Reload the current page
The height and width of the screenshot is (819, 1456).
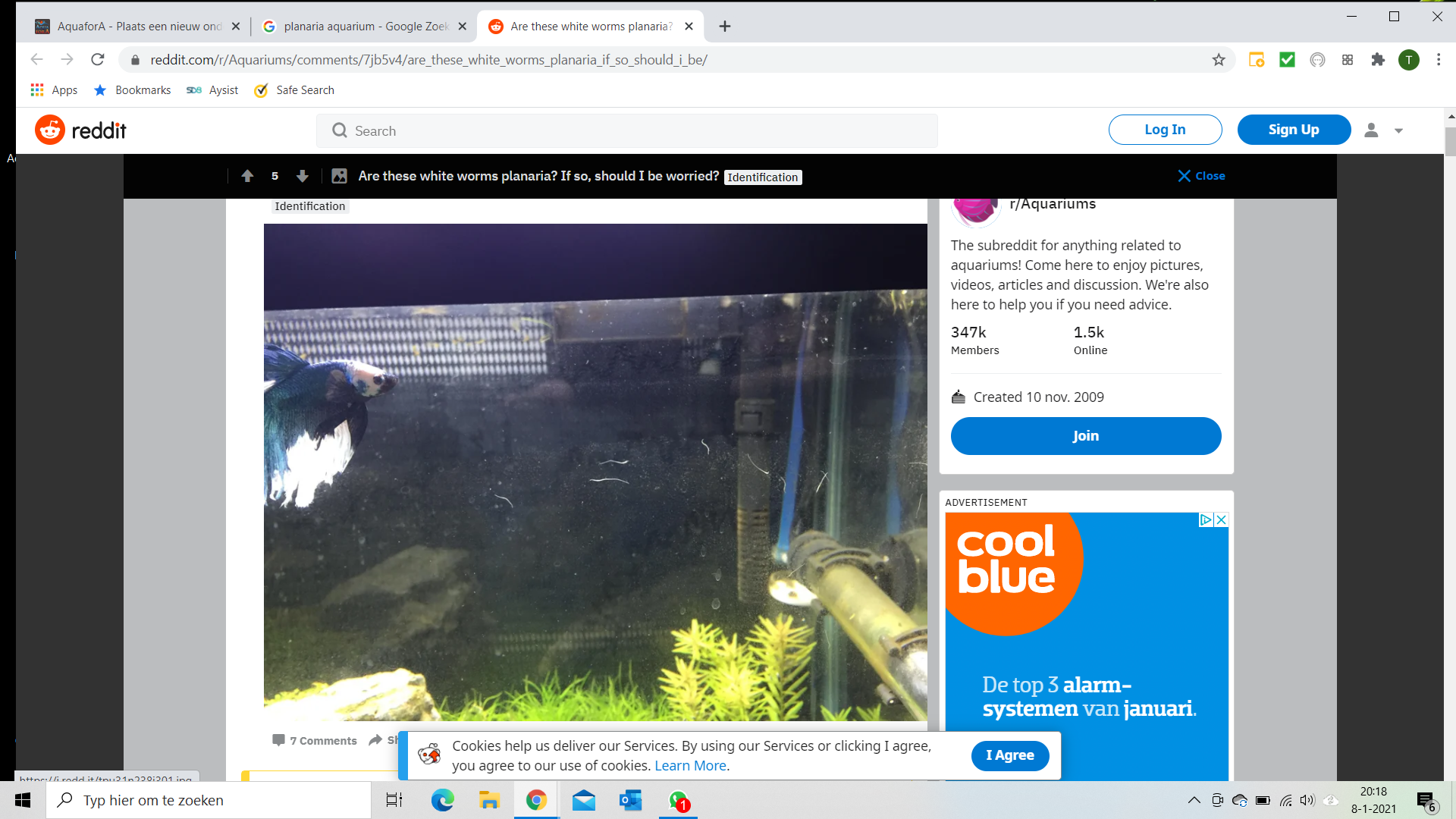pyautogui.click(x=98, y=60)
